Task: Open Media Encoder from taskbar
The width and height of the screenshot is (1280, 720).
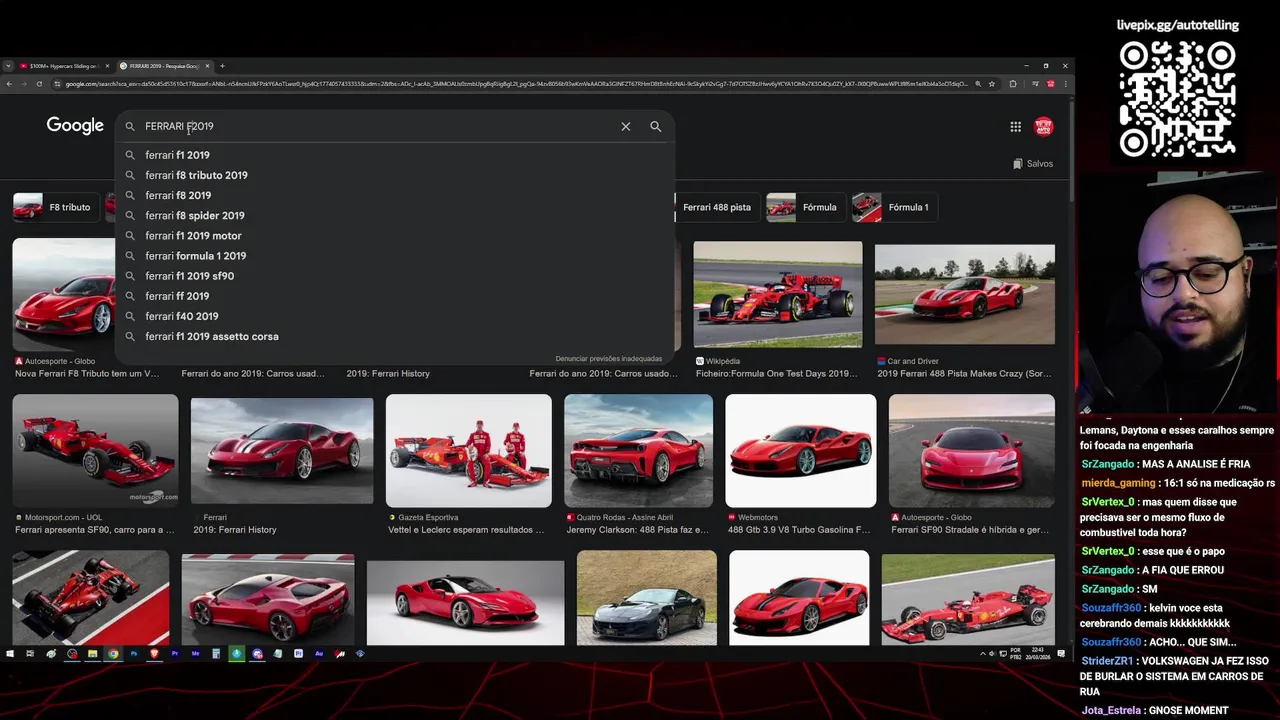Action: (196, 654)
